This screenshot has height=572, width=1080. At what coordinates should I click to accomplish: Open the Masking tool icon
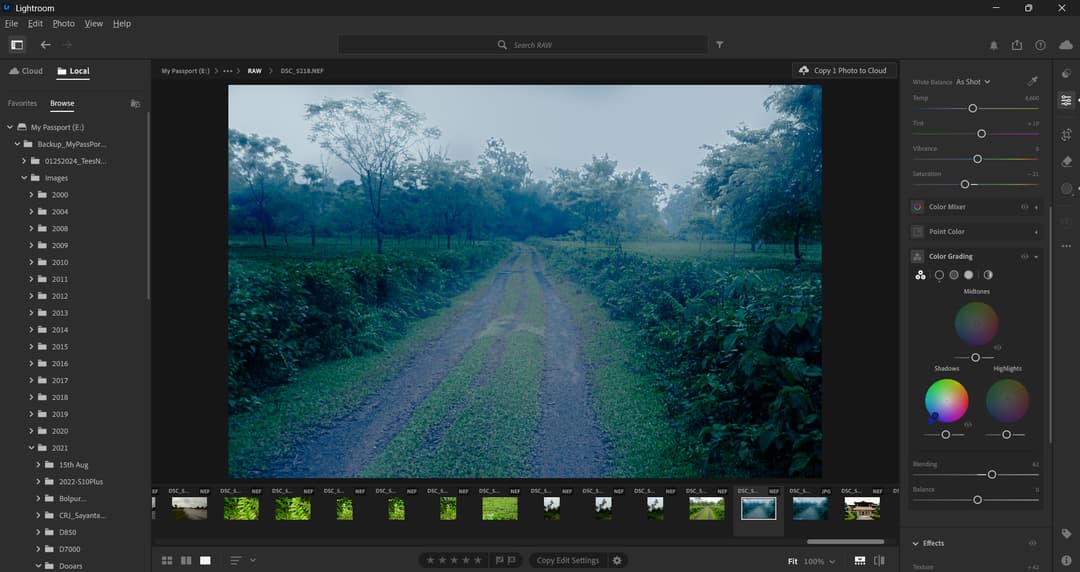(x=1066, y=188)
